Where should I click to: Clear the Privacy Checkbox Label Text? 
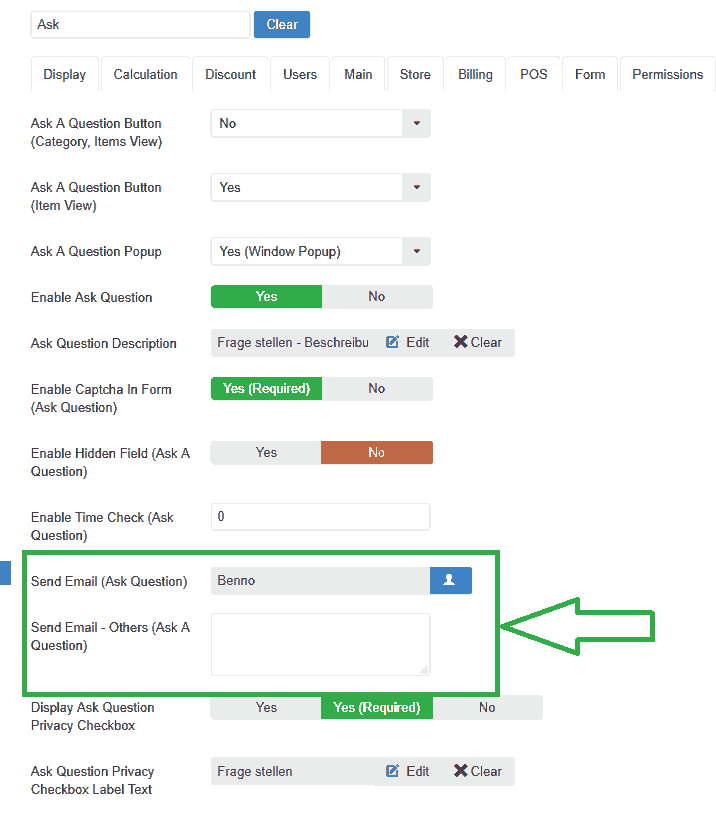477,771
